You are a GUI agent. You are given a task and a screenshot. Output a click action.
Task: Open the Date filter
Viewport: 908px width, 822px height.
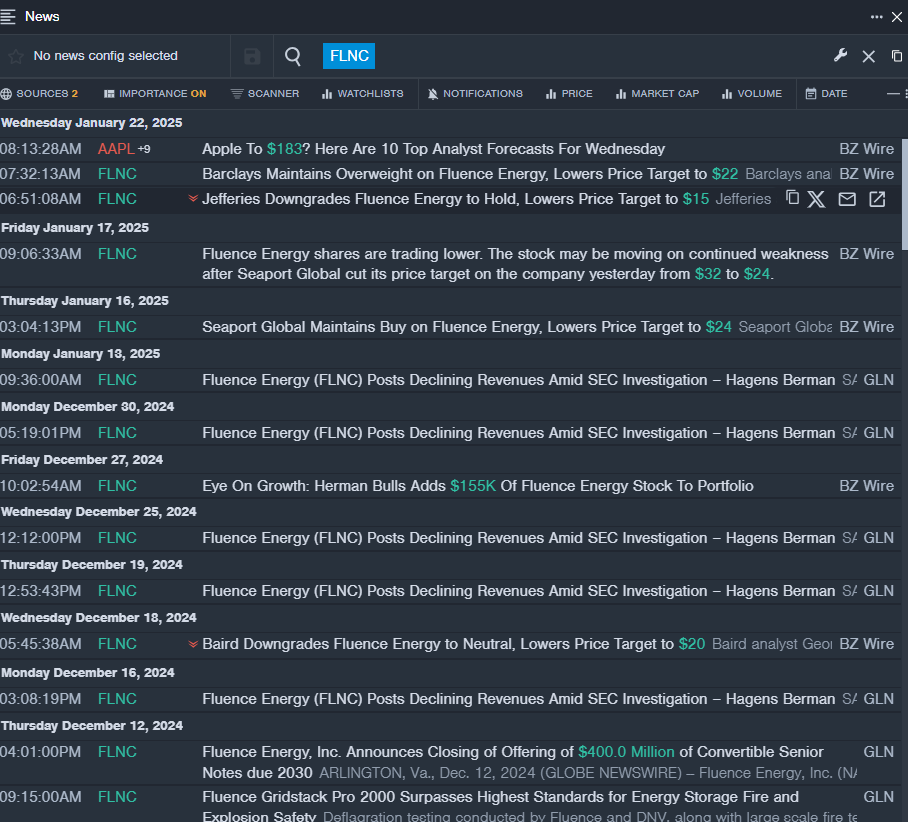[x=826, y=94]
